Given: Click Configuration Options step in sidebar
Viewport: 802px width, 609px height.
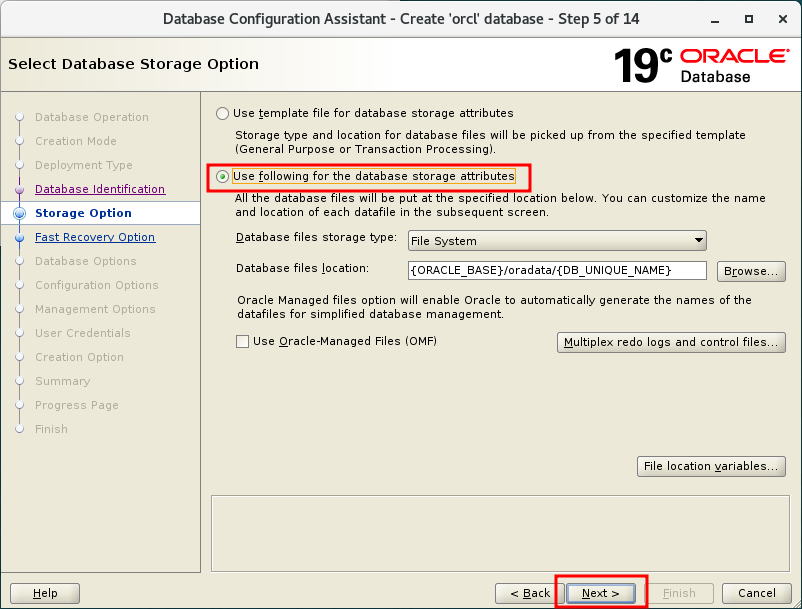Looking at the screenshot, I should 97,285.
